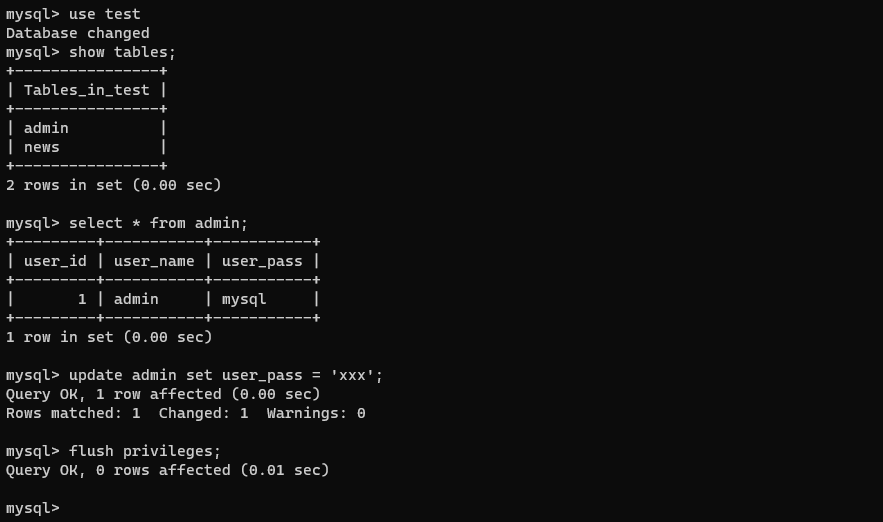Click the user_name column header
The image size is (883, 522).
[154, 261]
